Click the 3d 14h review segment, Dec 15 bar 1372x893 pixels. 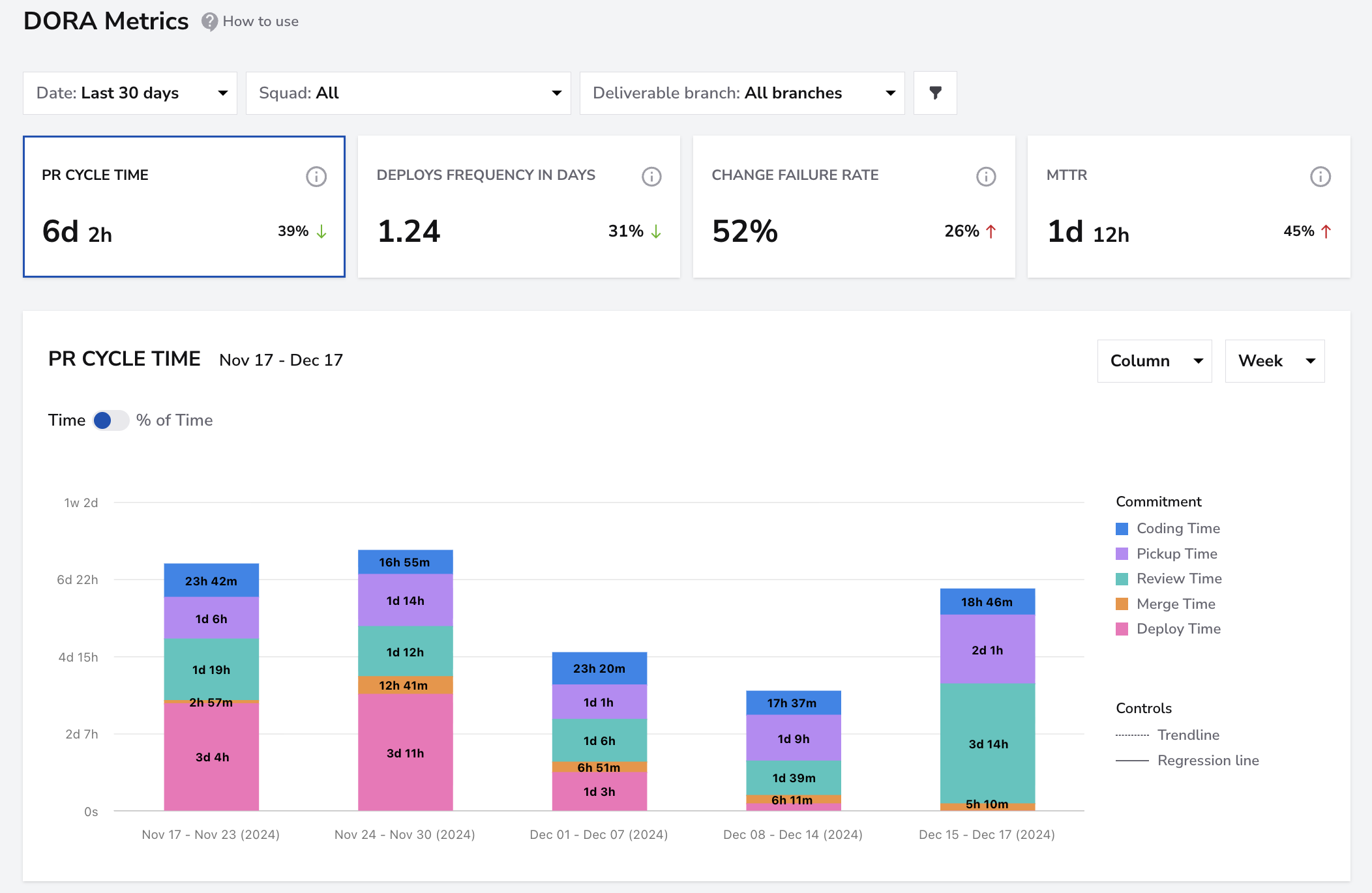(987, 744)
